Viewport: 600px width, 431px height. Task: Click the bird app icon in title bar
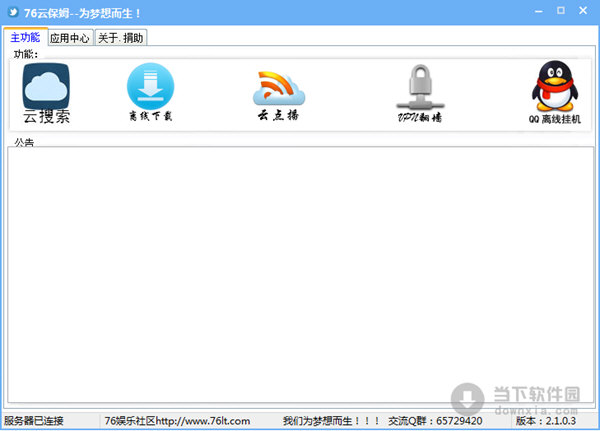coord(13,12)
